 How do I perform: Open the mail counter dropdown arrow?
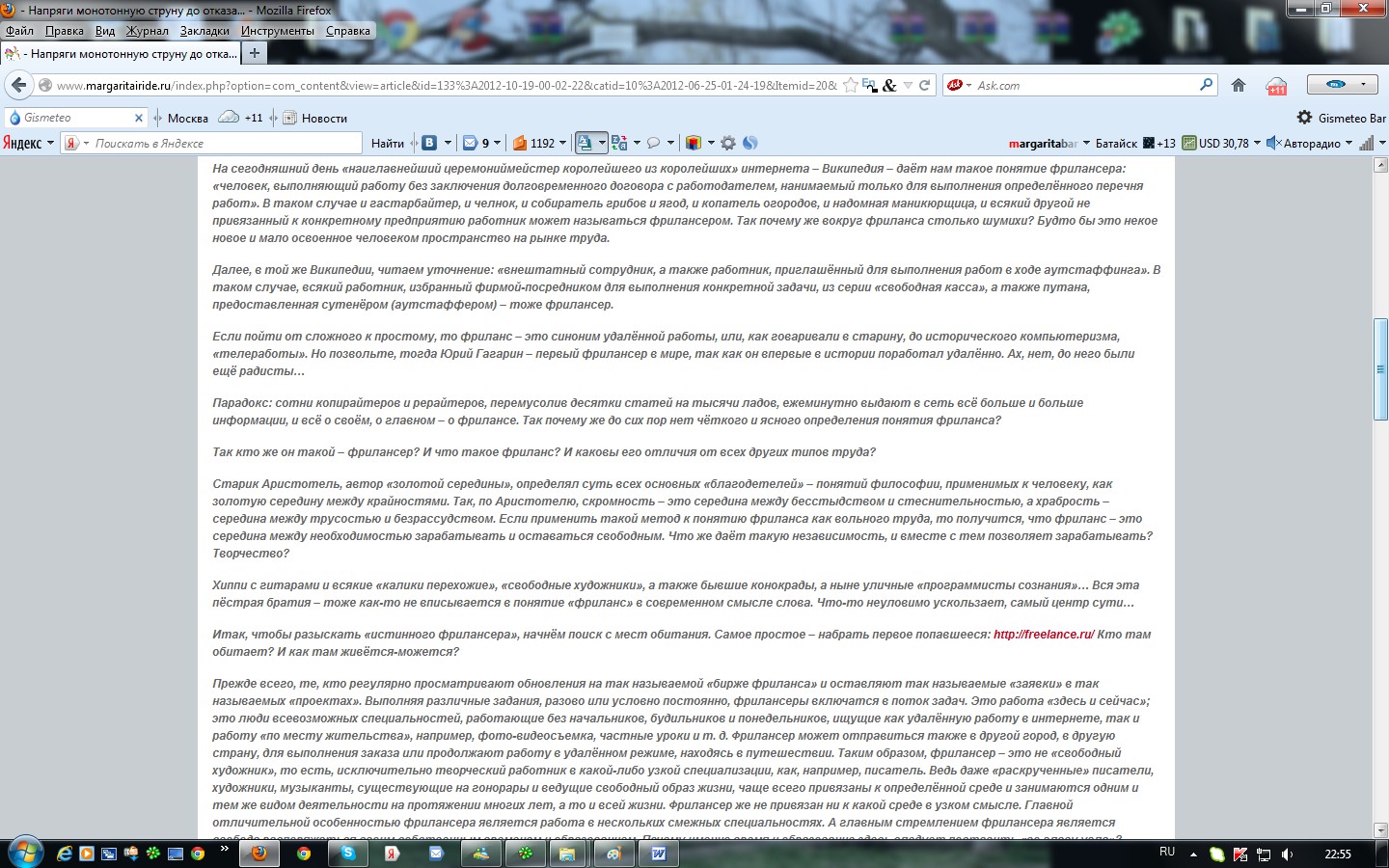tap(498, 143)
